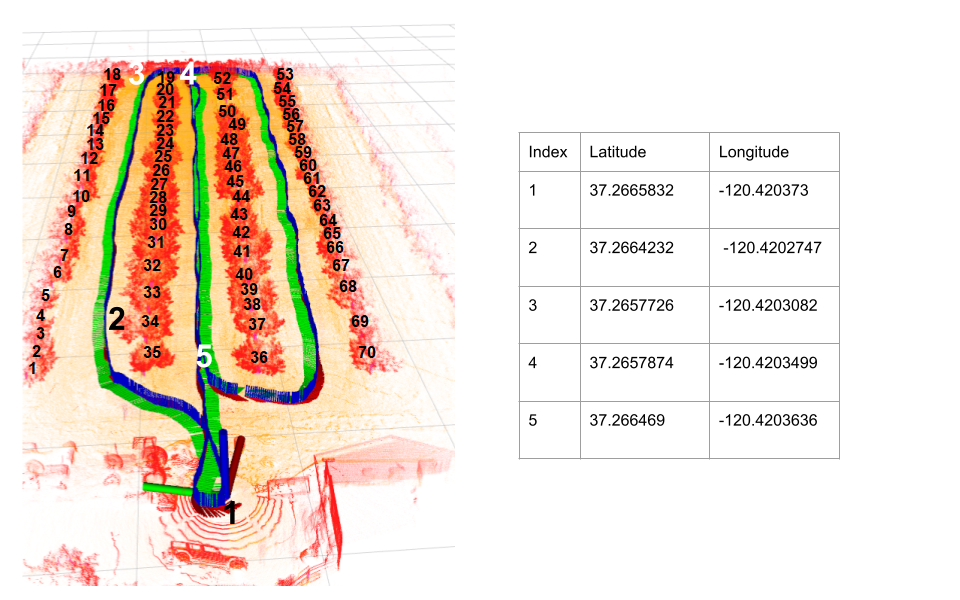Click tree label 53
The image size is (960, 600).
point(285,74)
